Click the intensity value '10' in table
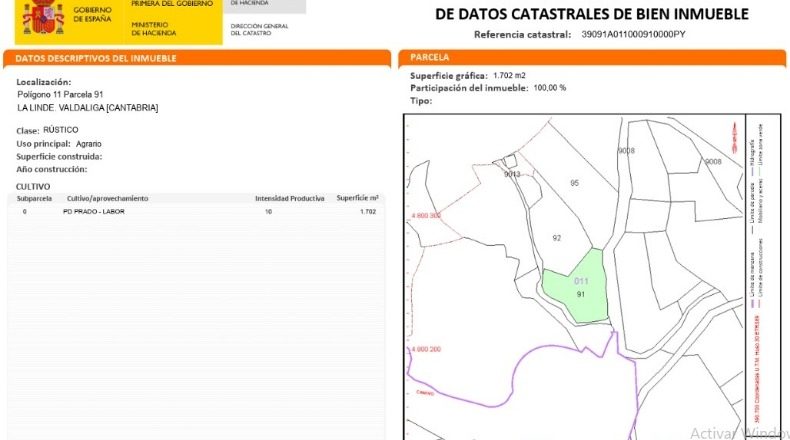This screenshot has width=790, height=440. [268, 212]
